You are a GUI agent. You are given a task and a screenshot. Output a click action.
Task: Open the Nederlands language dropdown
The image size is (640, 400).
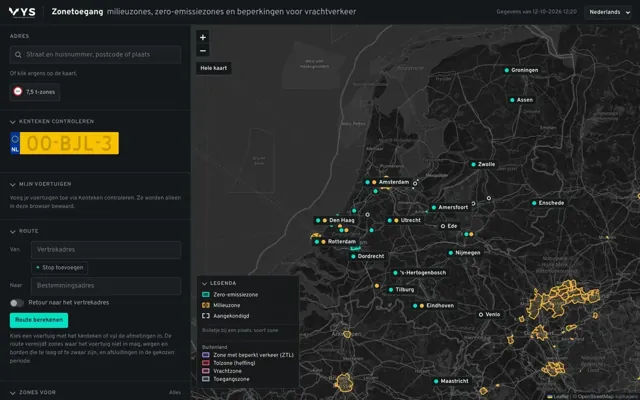[609, 12]
